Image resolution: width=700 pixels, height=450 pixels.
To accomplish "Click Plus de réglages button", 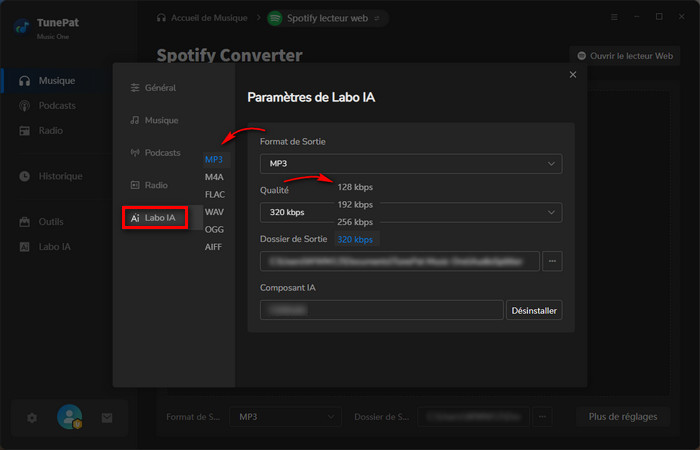I will tap(623, 417).
